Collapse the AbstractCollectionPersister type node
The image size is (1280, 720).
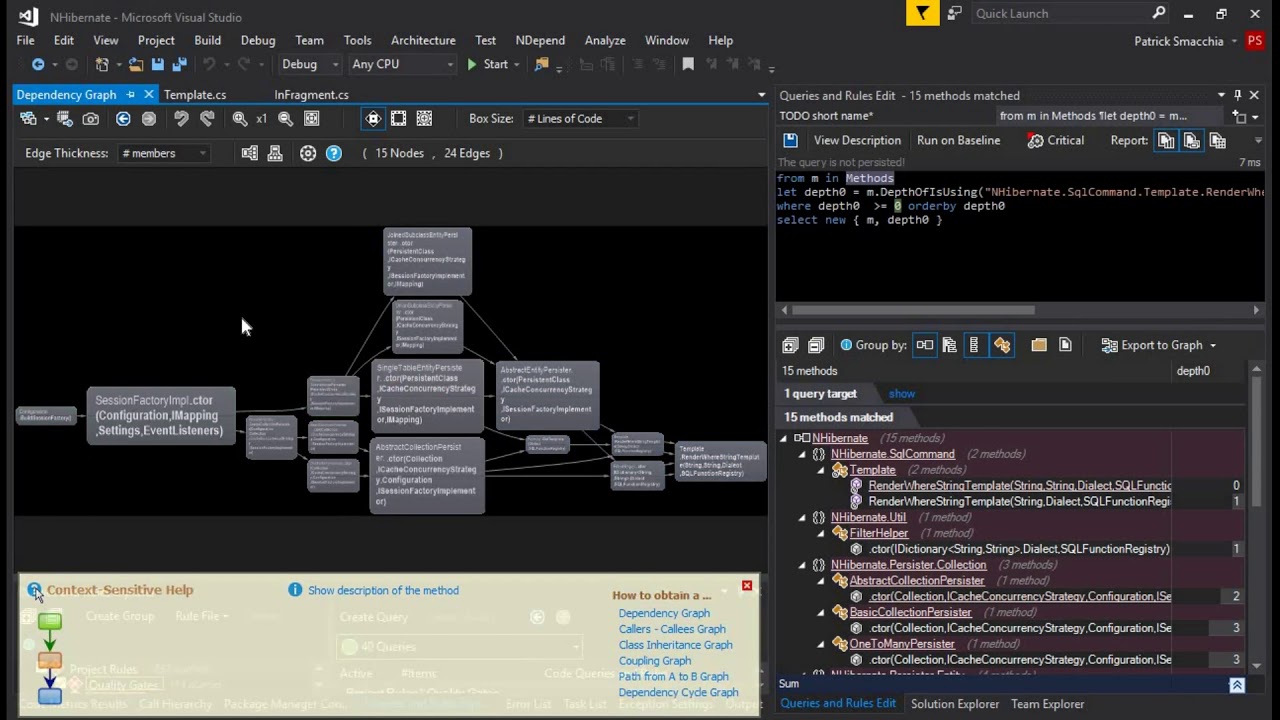click(821, 580)
